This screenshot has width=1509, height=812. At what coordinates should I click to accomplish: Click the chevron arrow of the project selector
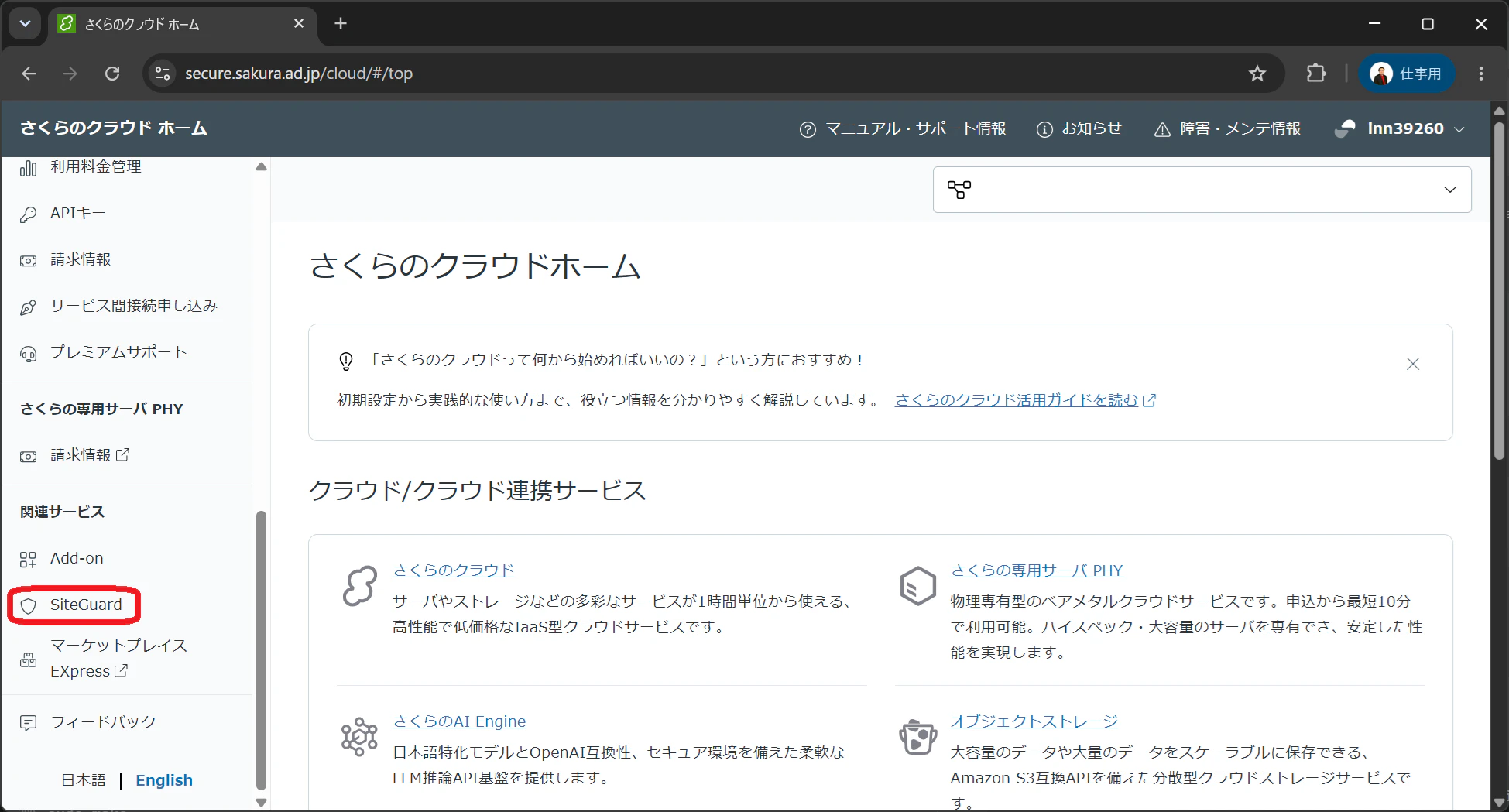[x=1450, y=190]
